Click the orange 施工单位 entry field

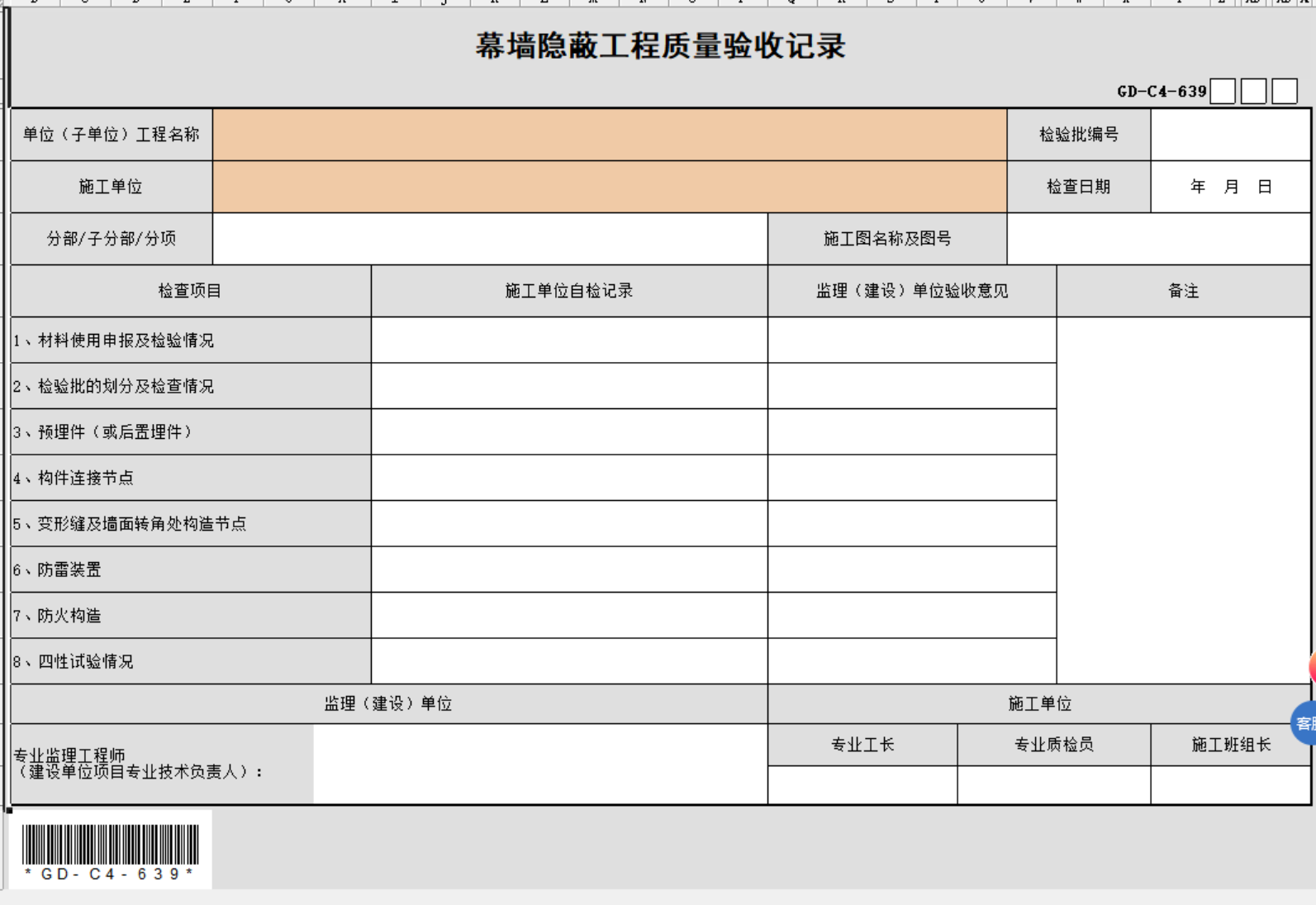point(609,187)
